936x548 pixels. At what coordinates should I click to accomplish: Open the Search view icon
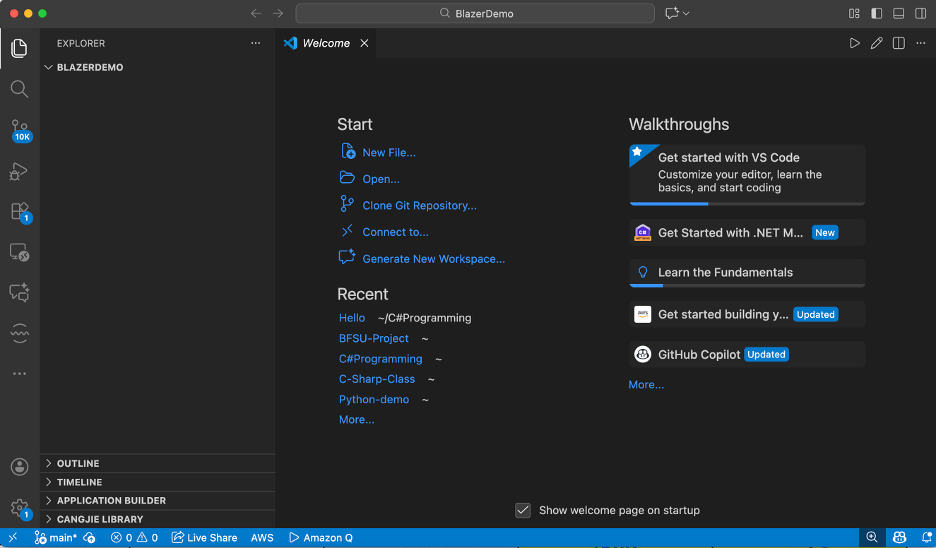point(19,89)
